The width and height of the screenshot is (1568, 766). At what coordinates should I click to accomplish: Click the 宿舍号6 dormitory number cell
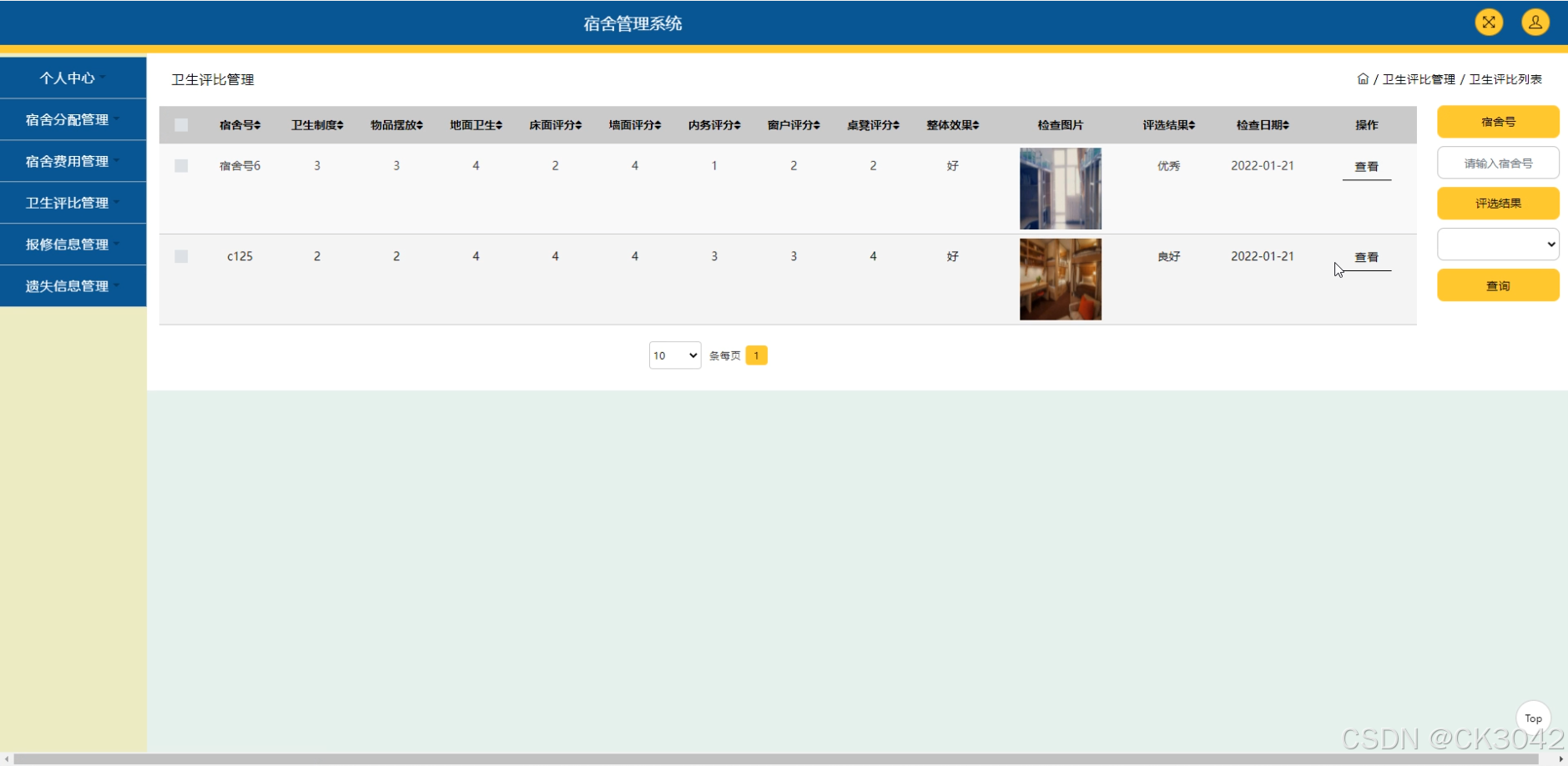[240, 166]
